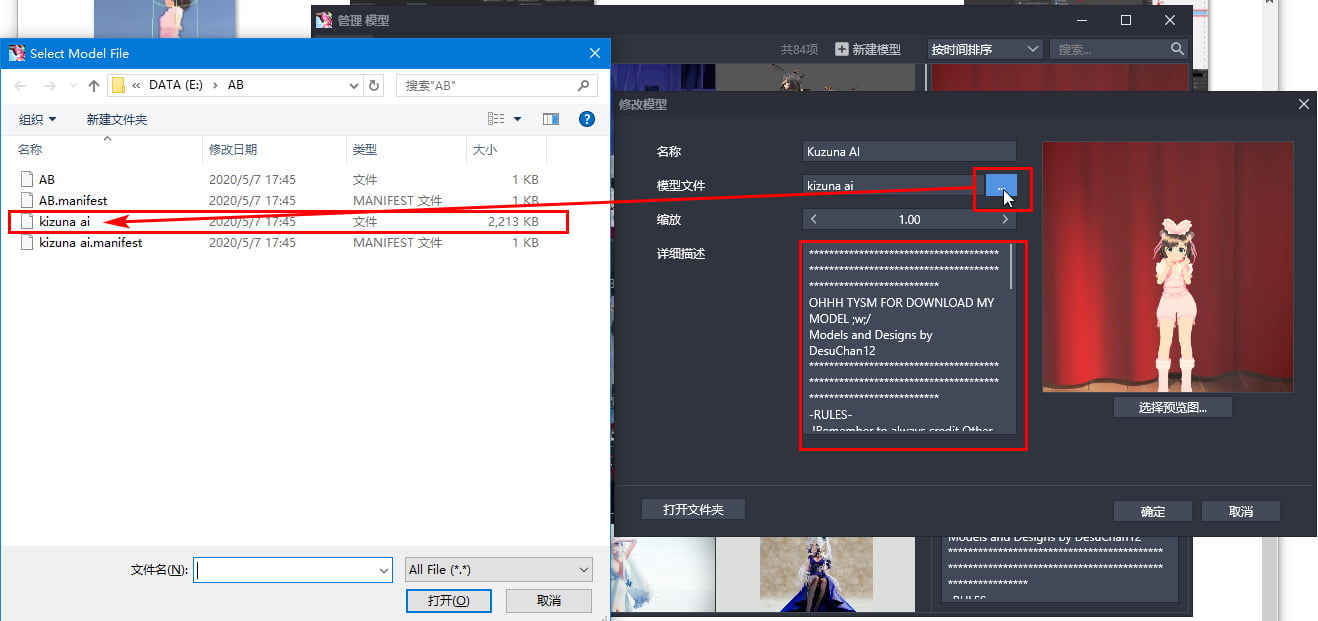Image resolution: width=1318 pixels, height=621 pixels.
Task: Click the refresh icon next to address bar
Action: coord(373,85)
